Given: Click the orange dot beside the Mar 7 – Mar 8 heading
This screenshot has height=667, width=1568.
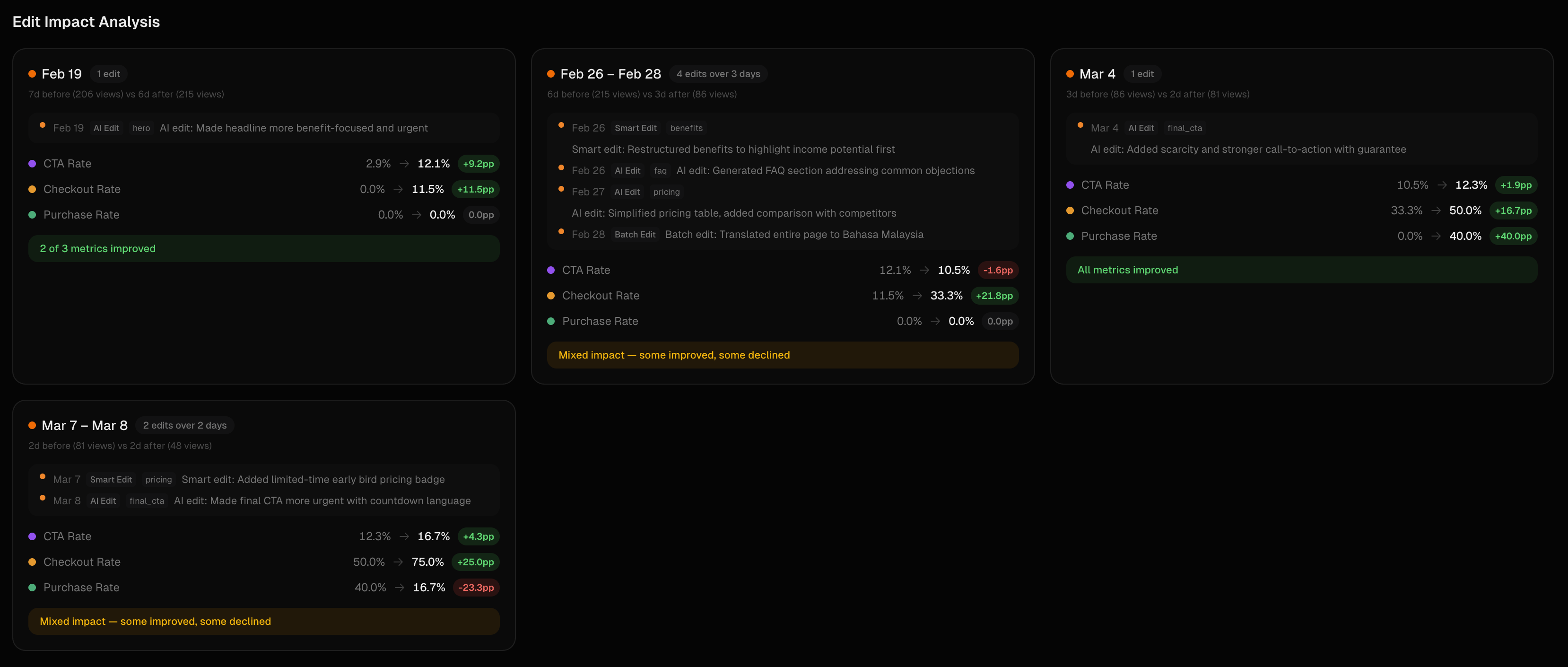Looking at the screenshot, I should pos(32,425).
